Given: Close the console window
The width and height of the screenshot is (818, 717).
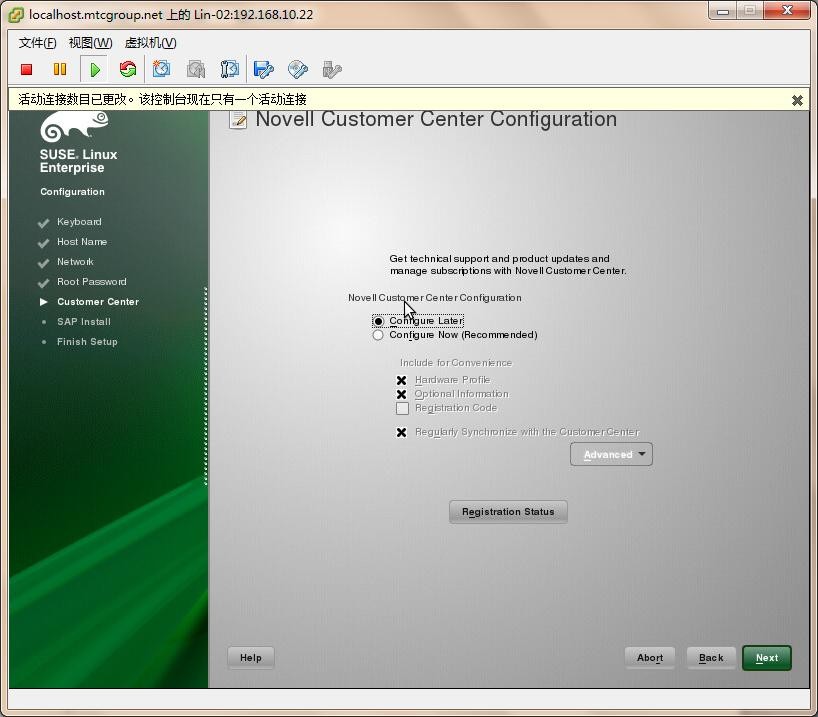Looking at the screenshot, I should (x=787, y=11).
